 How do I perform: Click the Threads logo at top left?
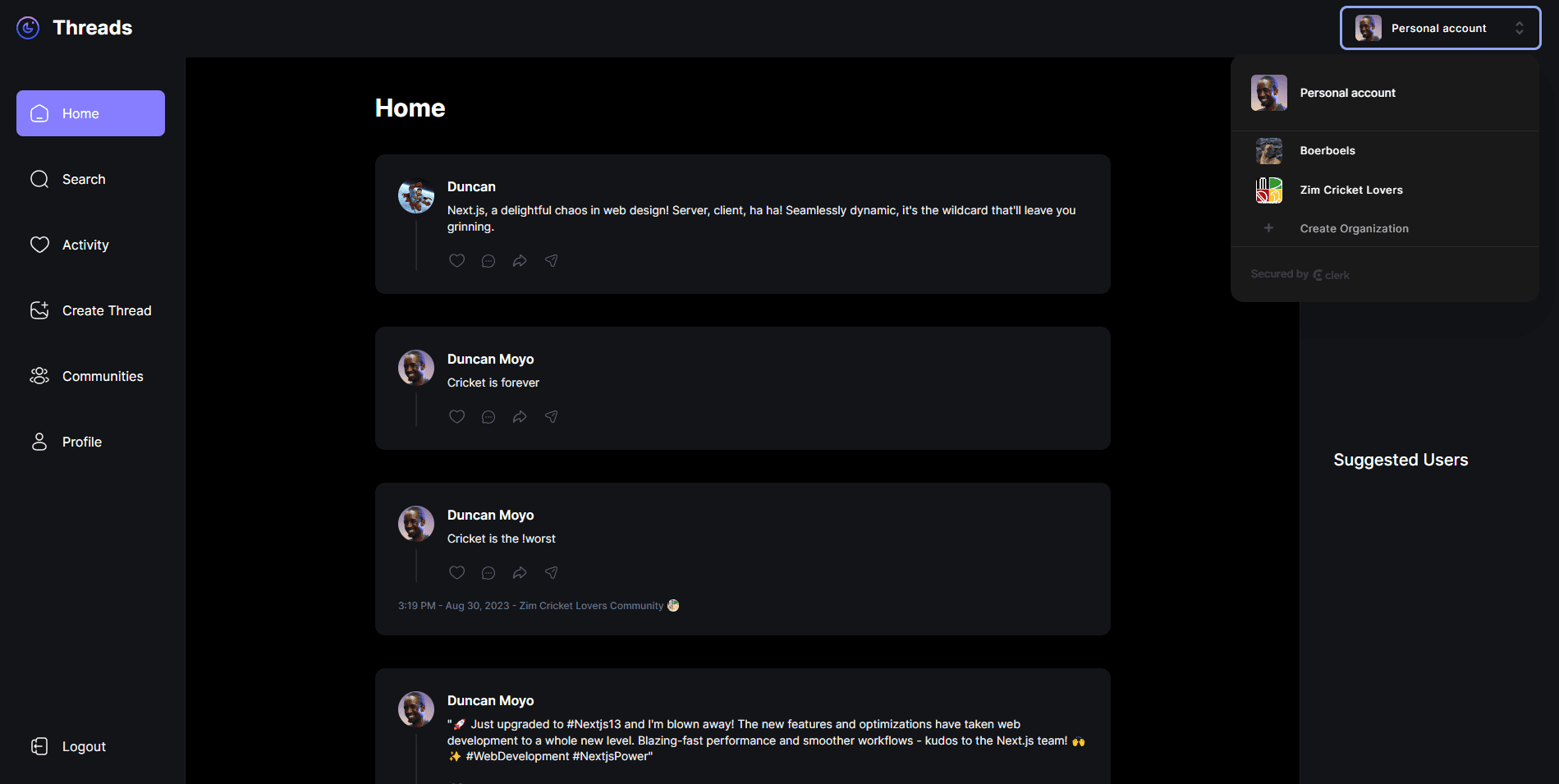click(x=74, y=27)
